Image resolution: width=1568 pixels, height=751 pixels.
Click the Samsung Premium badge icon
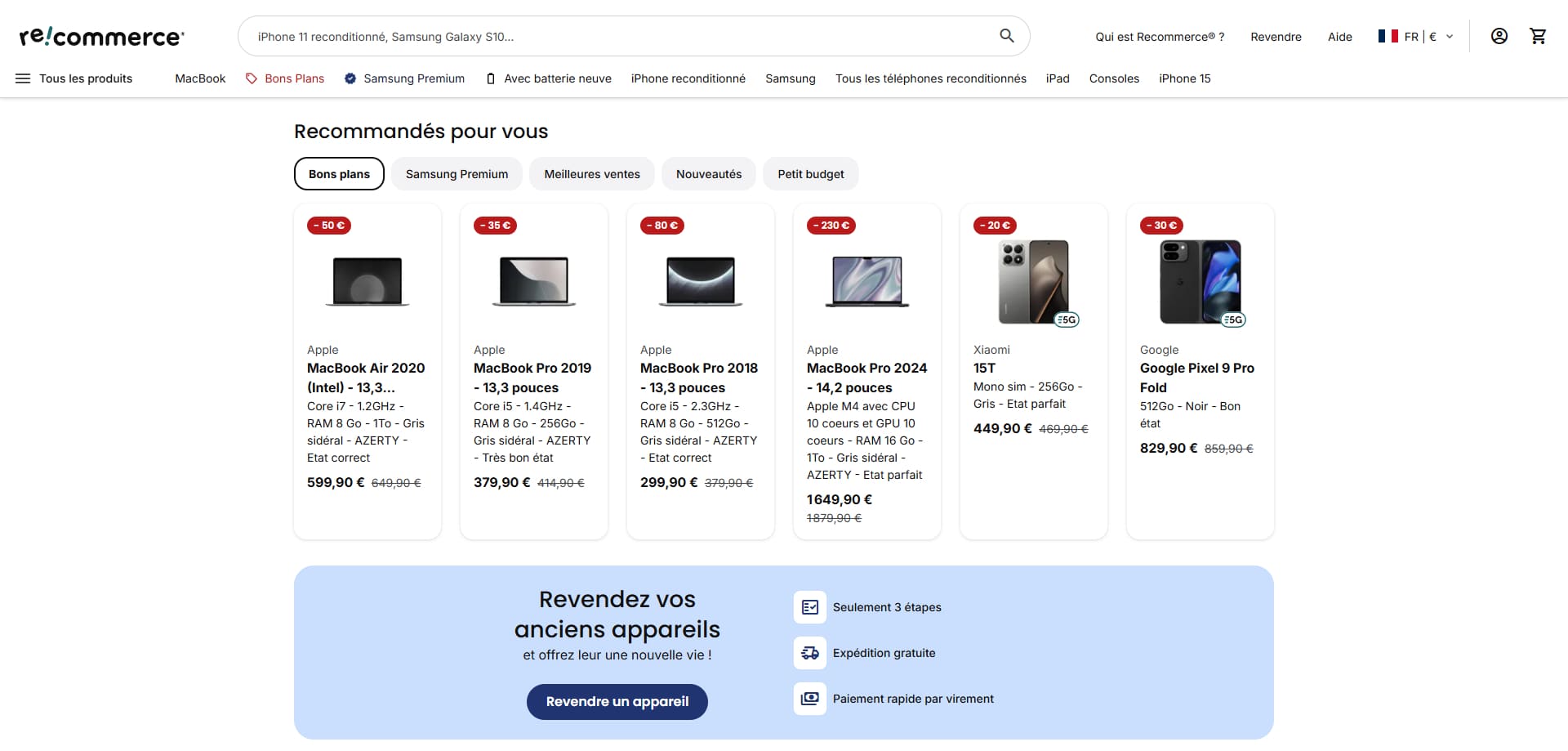pos(350,78)
